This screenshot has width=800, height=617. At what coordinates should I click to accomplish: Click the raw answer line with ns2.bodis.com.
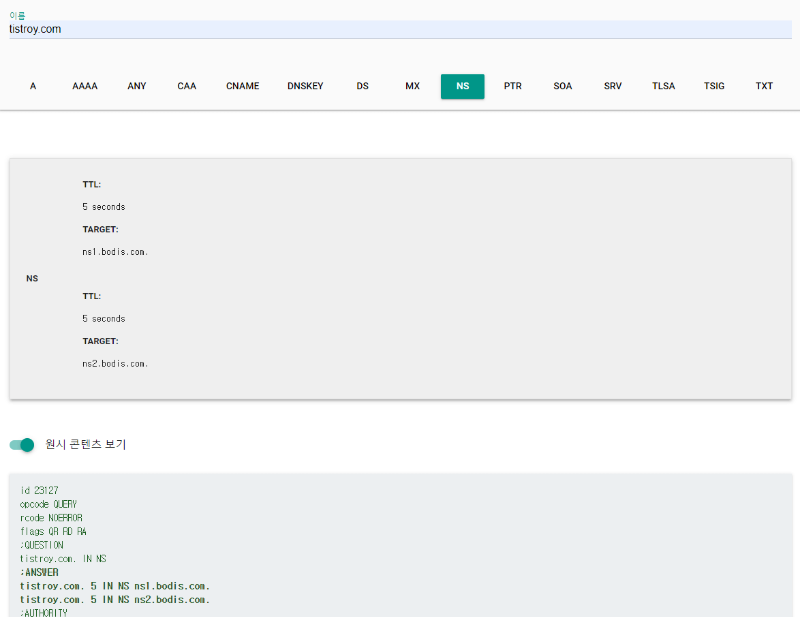tap(115, 600)
